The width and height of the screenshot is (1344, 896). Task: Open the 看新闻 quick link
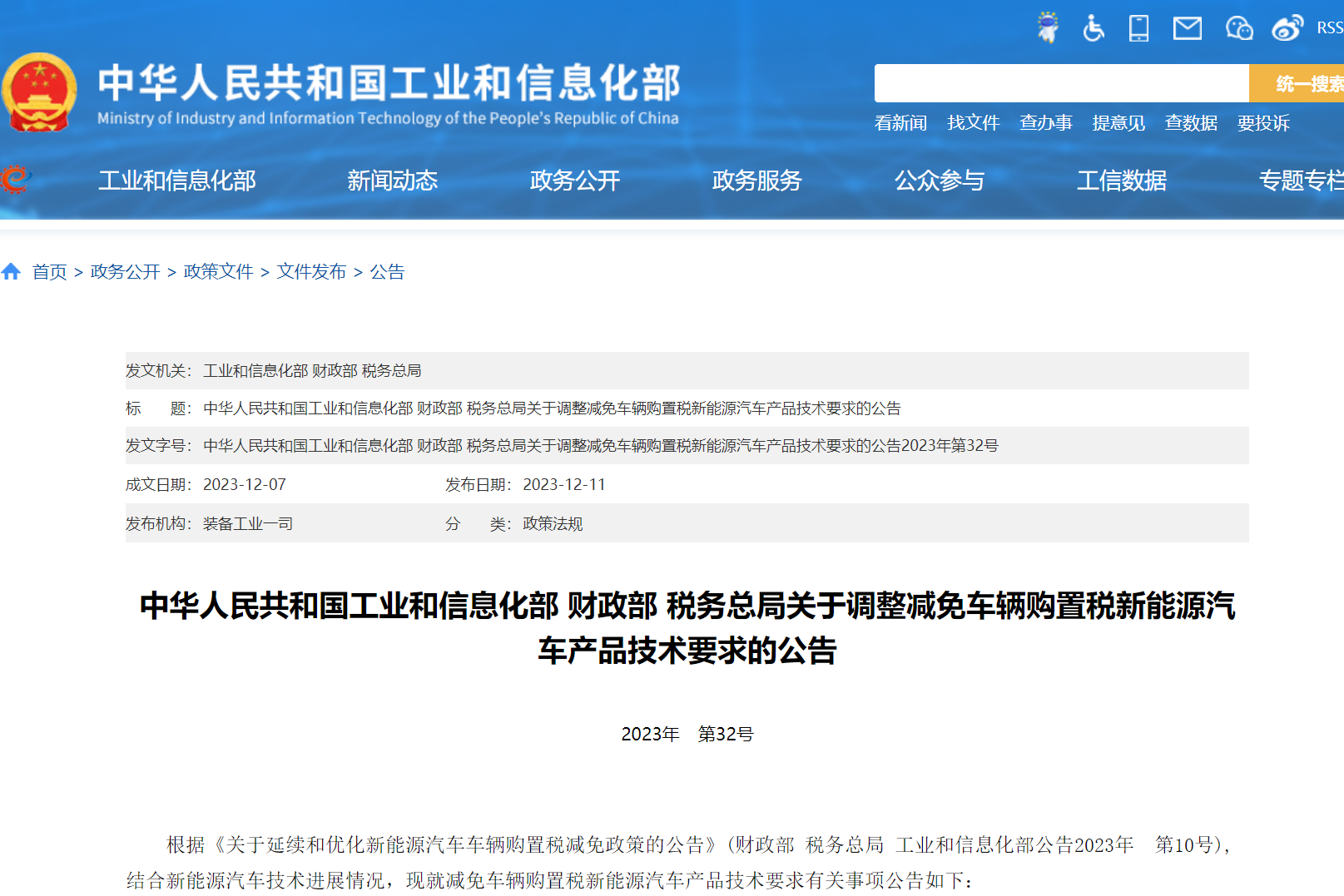click(x=900, y=123)
